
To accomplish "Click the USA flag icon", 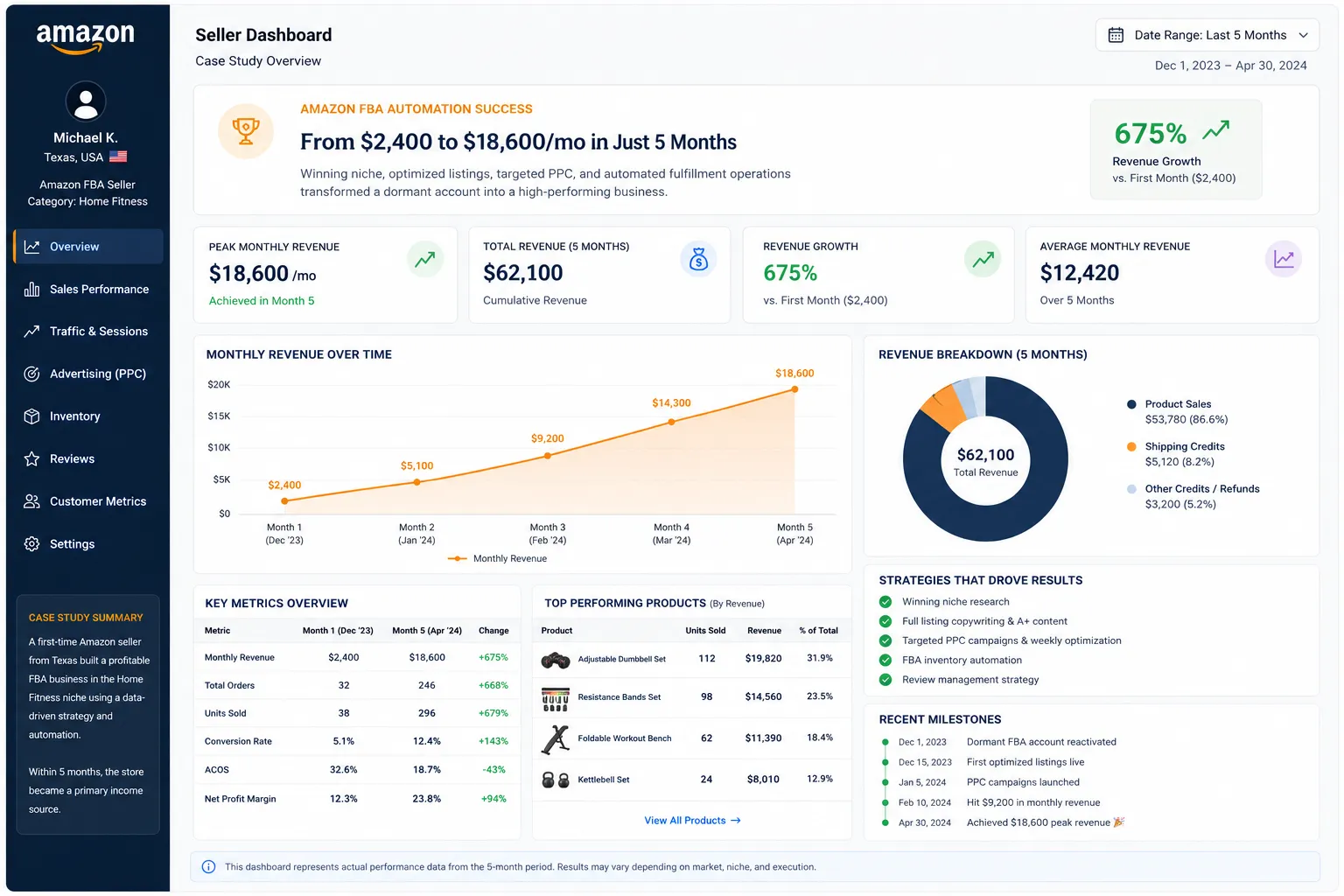I will 118,157.
